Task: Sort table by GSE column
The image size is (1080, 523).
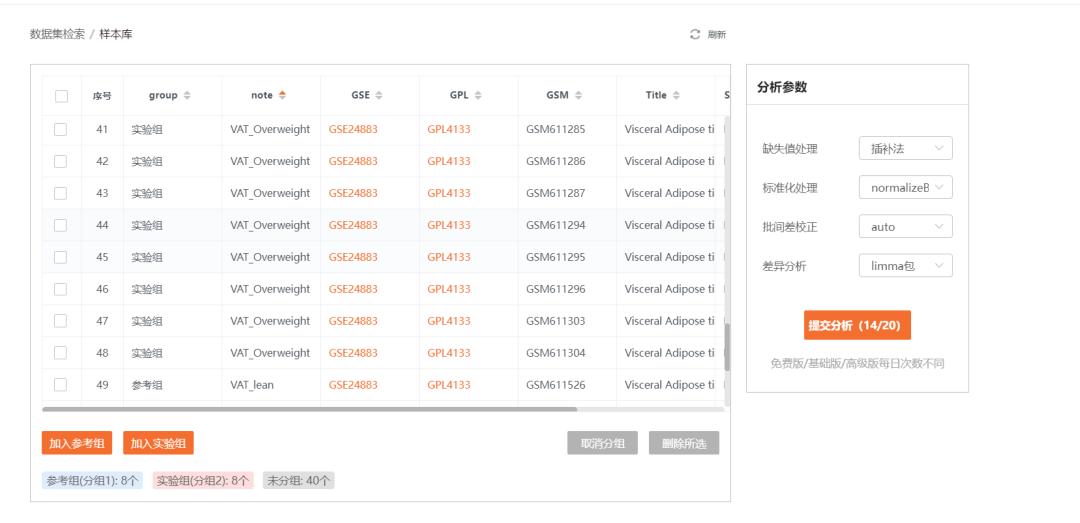Action: point(379,96)
